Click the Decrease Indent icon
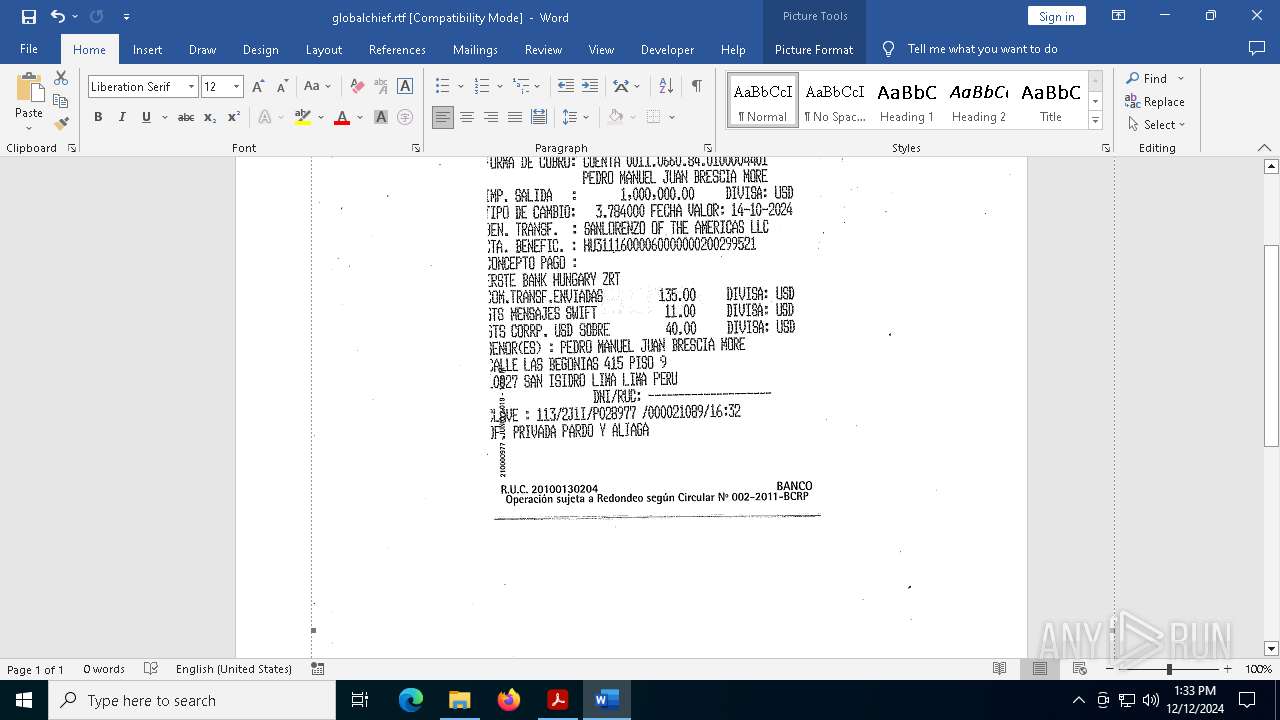 tap(565, 86)
